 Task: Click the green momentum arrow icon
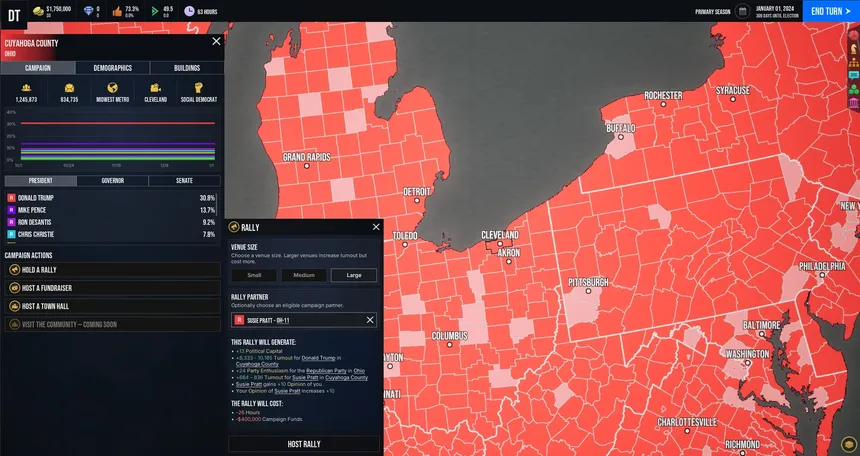(154, 11)
